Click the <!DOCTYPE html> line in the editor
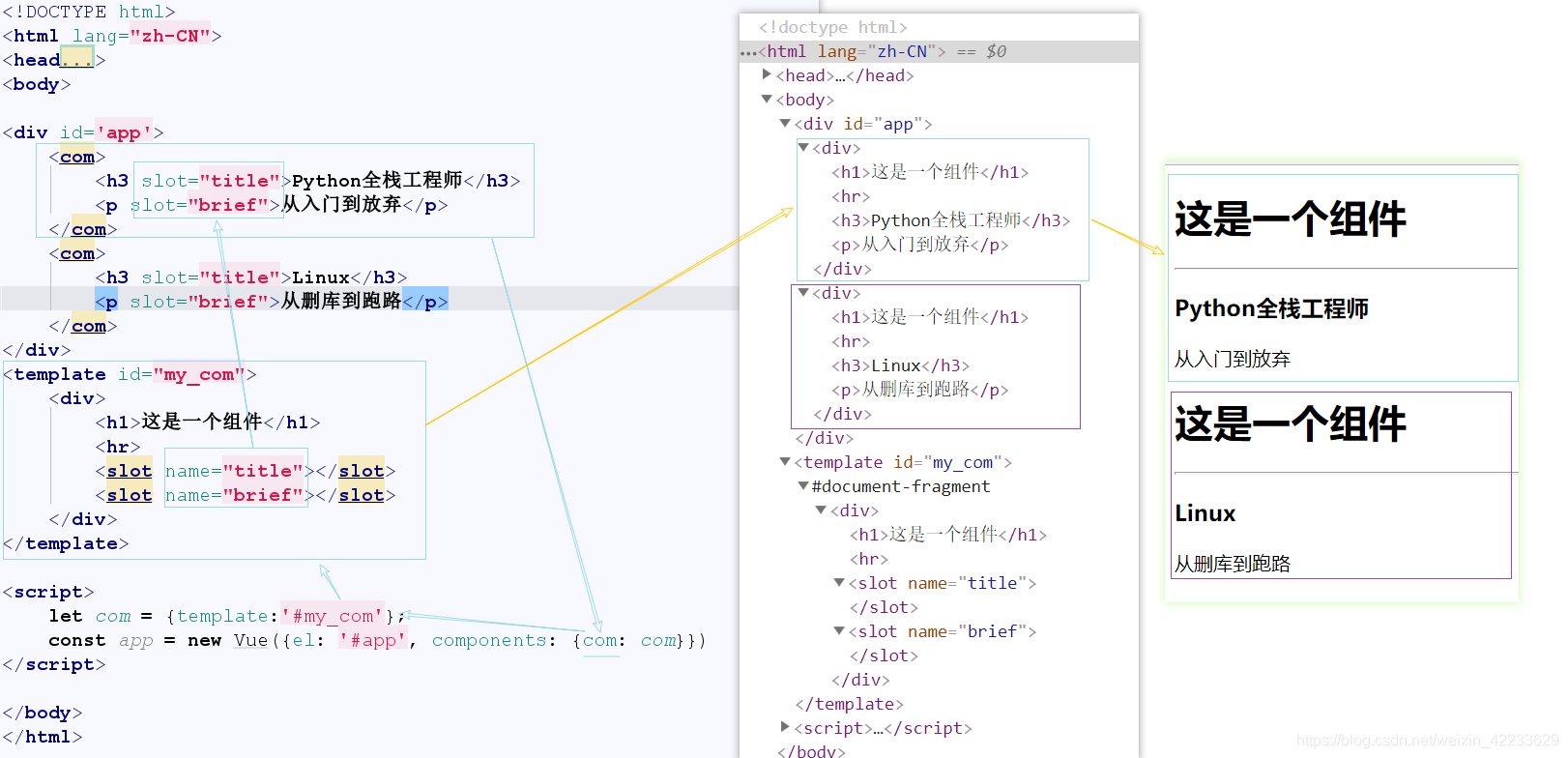1568x758 pixels. pos(89,12)
